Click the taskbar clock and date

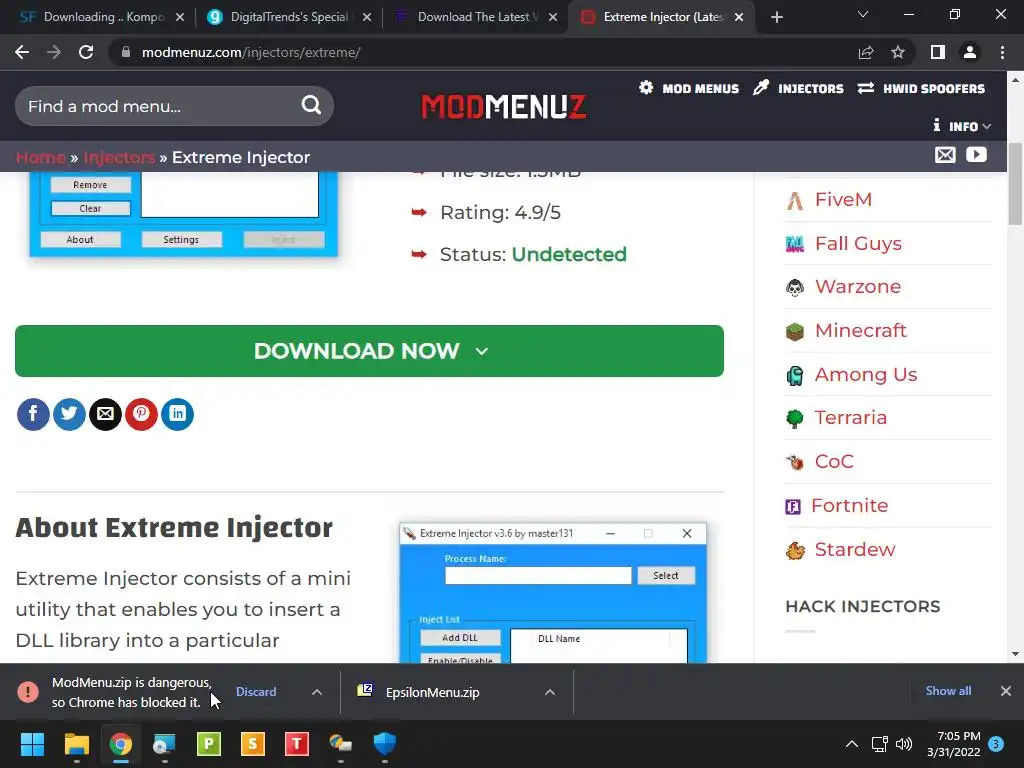click(953, 744)
